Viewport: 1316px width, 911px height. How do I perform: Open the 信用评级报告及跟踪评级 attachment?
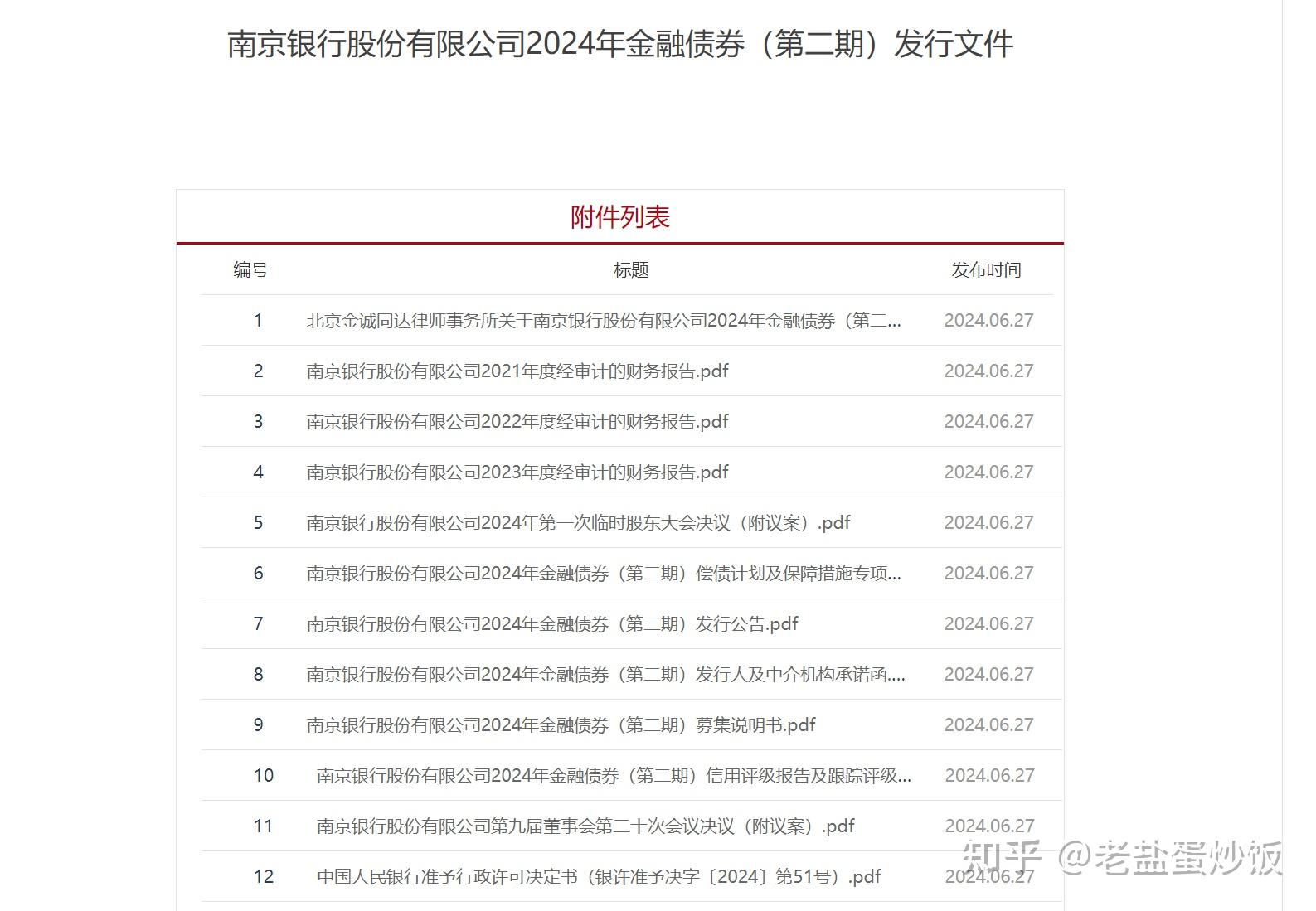(614, 776)
